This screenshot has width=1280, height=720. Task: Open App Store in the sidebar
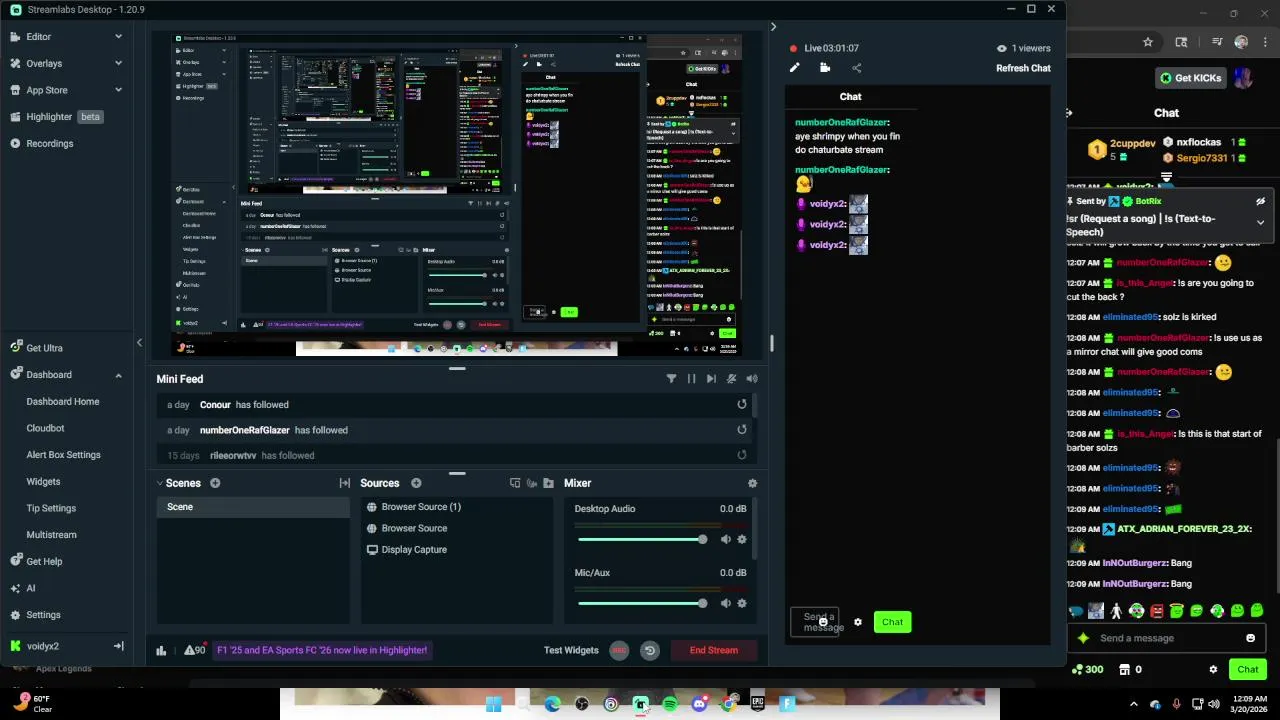(x=47, y=90)
